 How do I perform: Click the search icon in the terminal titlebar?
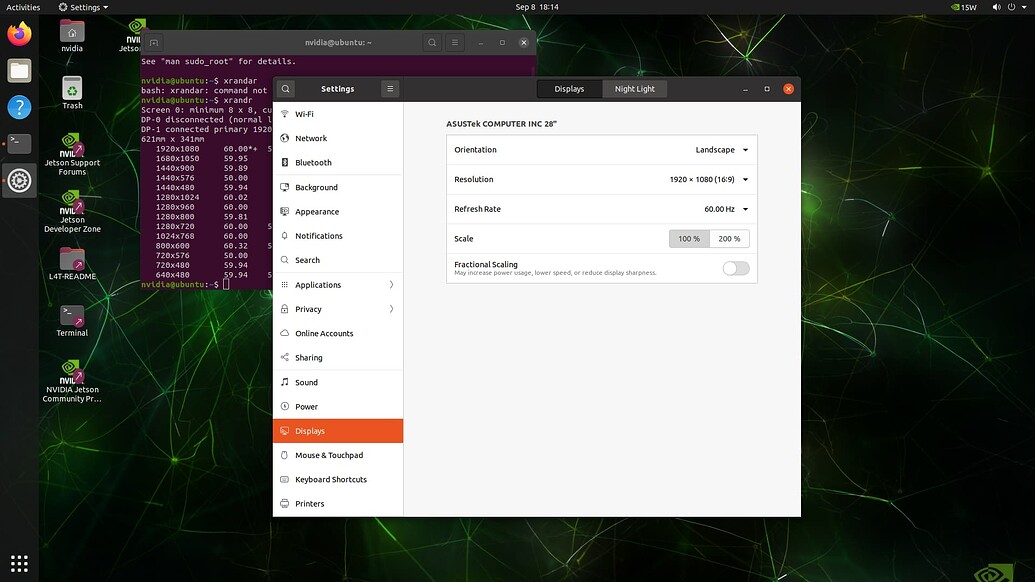[432, 42]
